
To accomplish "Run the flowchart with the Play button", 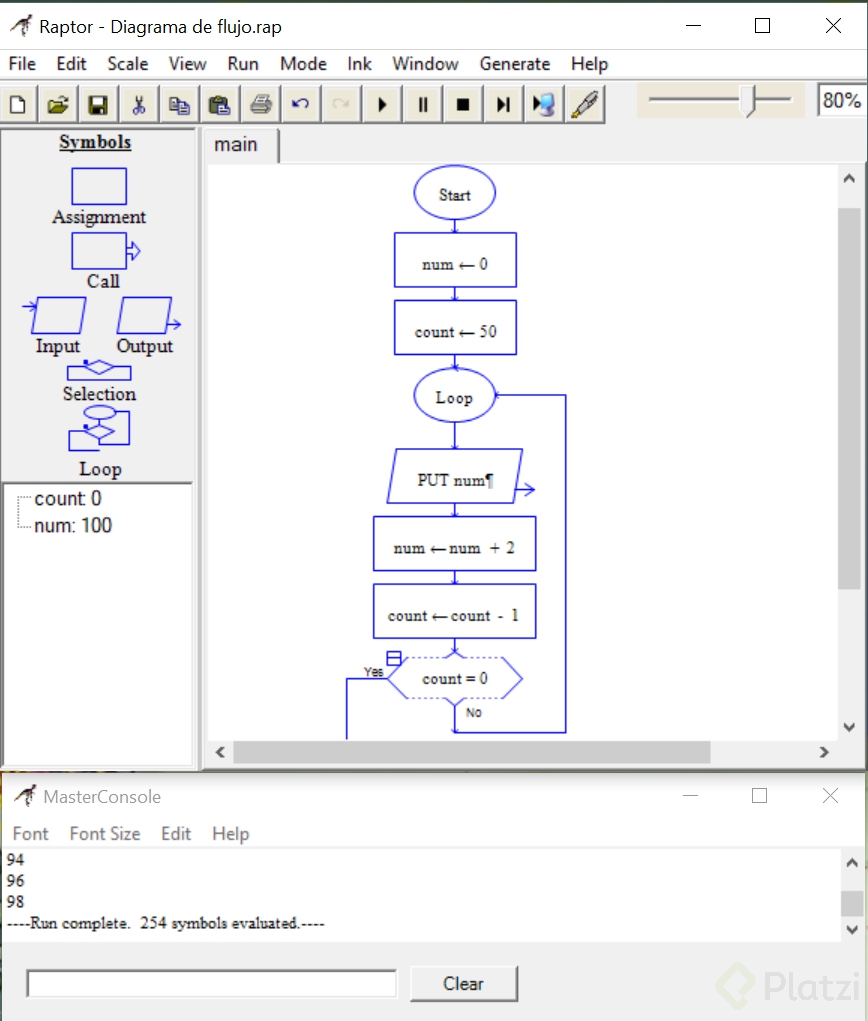I will (381, 104).
